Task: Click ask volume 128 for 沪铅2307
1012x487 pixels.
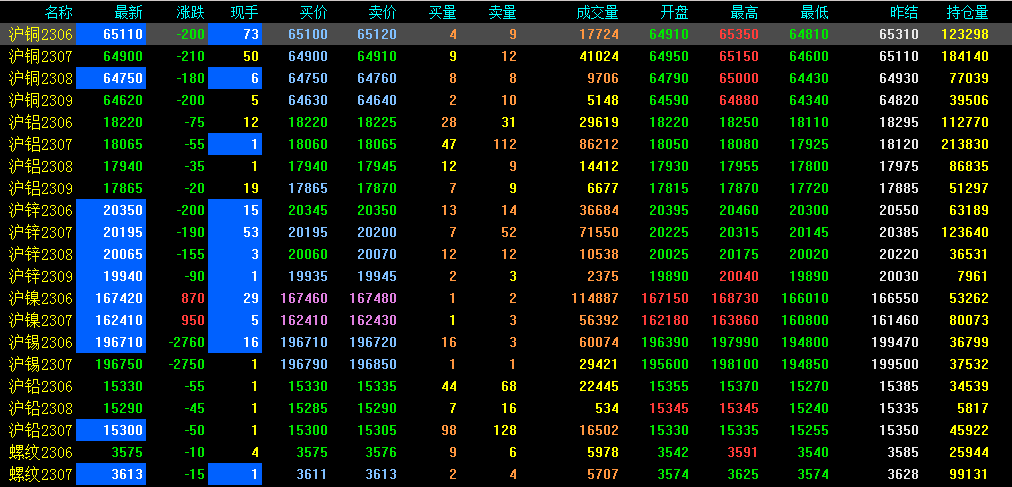Action: coord(505,431)
